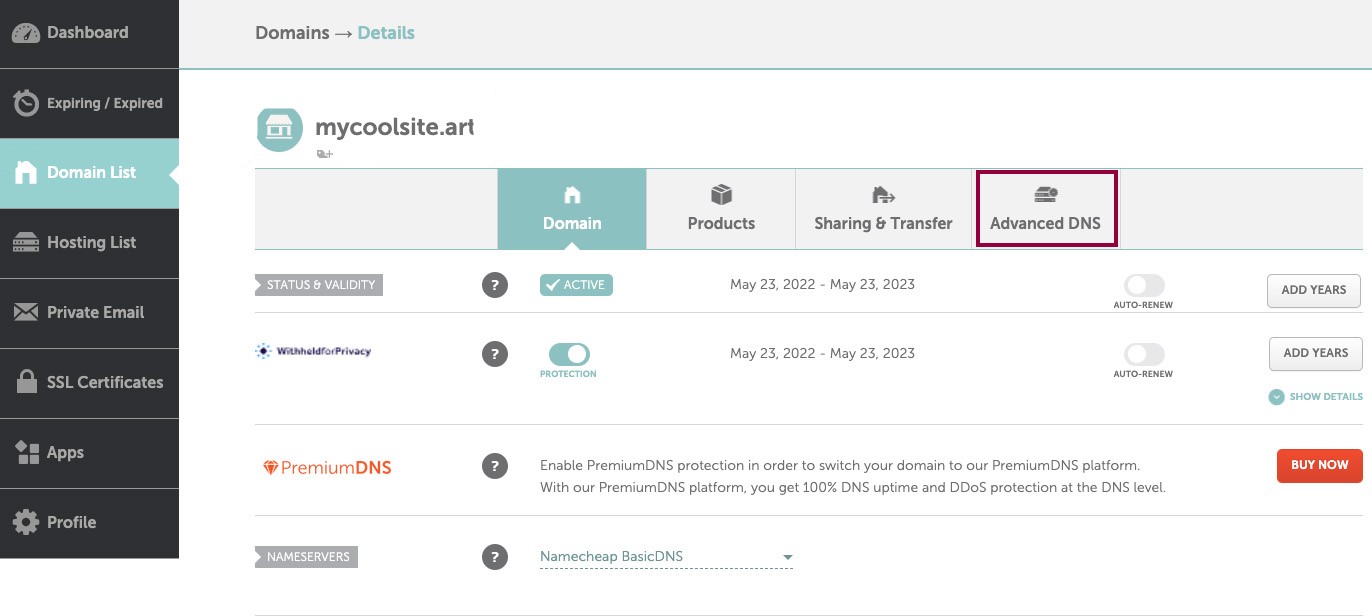The height and width of the screenshot is (616, 1372).
Task: Click the PremiumDNS help question mark
Action: 495,466
